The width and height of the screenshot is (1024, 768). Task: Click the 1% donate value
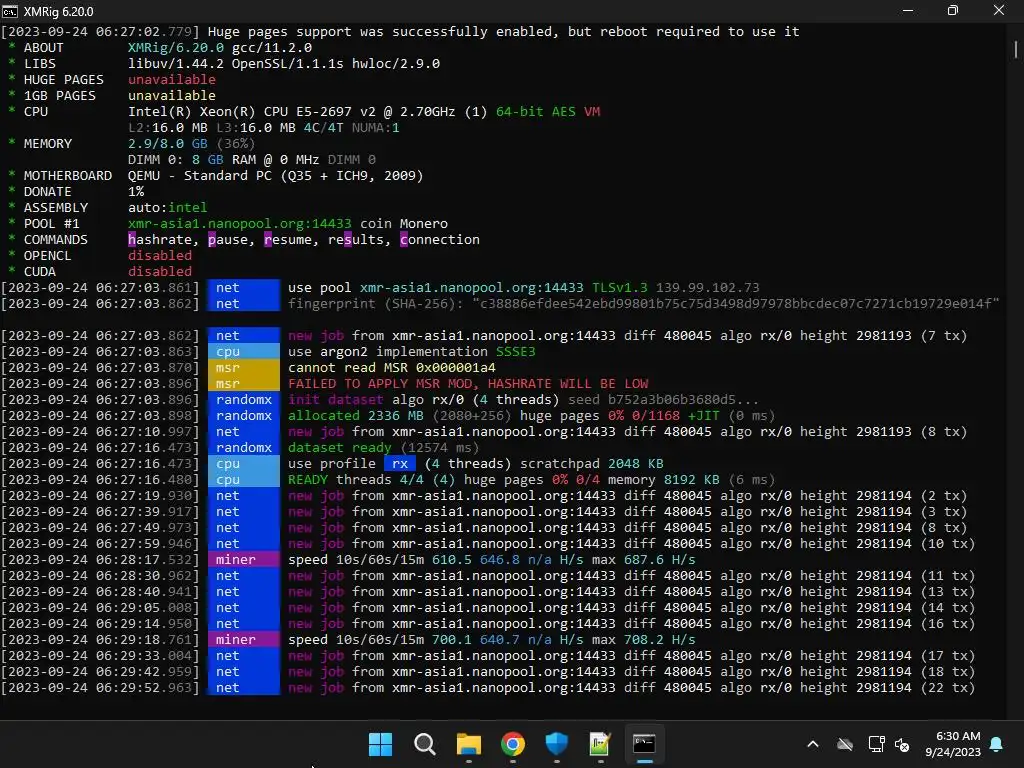tap(136, 191)
